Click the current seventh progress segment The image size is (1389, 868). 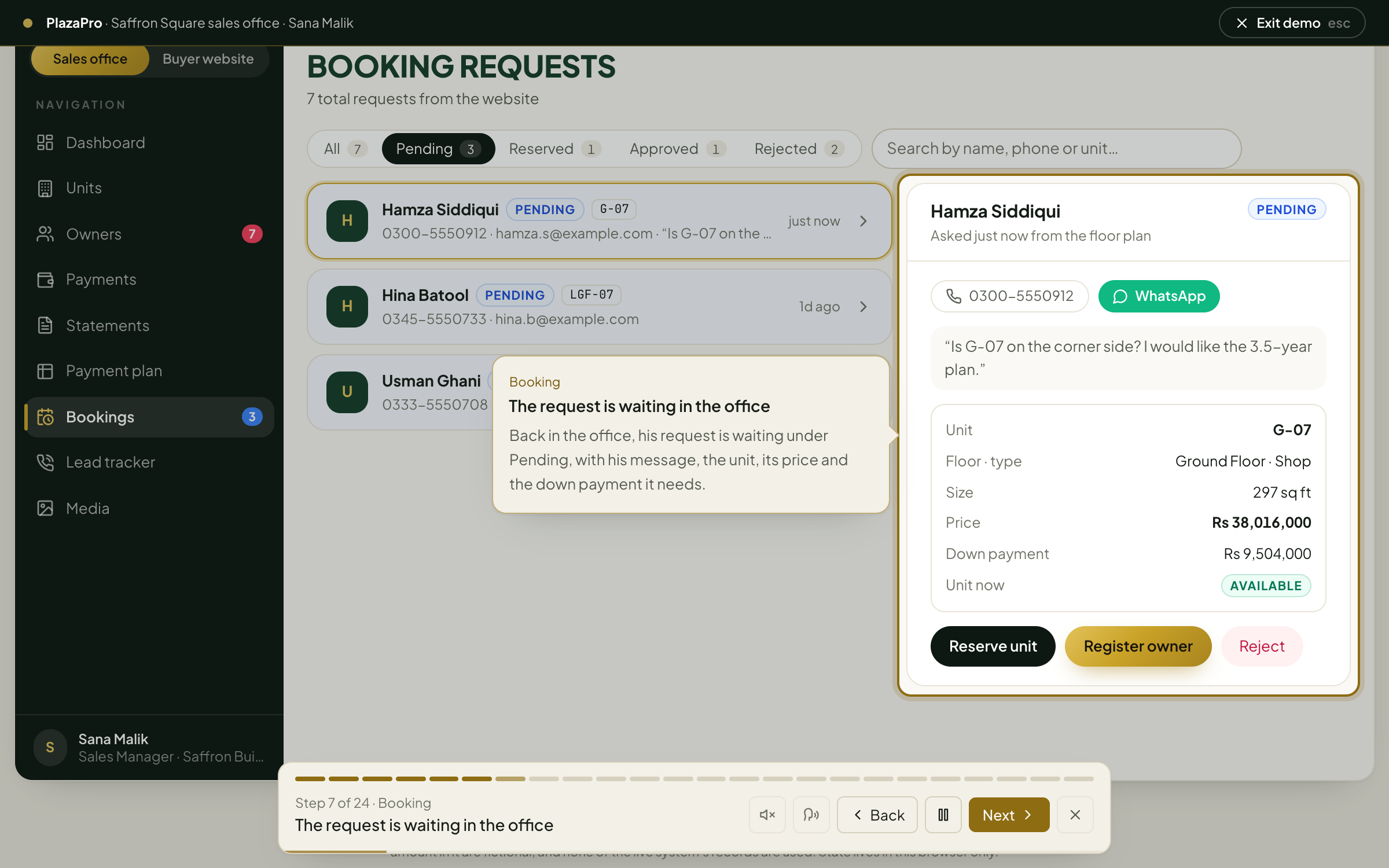510,779
